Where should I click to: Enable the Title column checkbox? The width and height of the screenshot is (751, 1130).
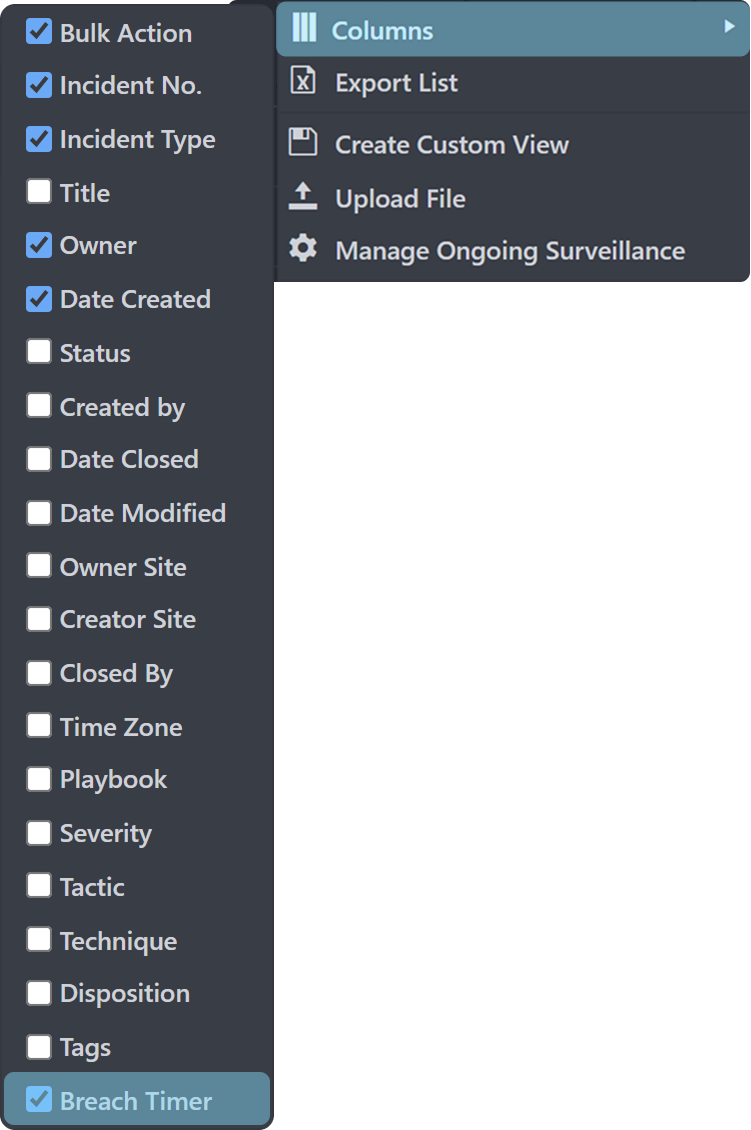click(x=39, y=192)
